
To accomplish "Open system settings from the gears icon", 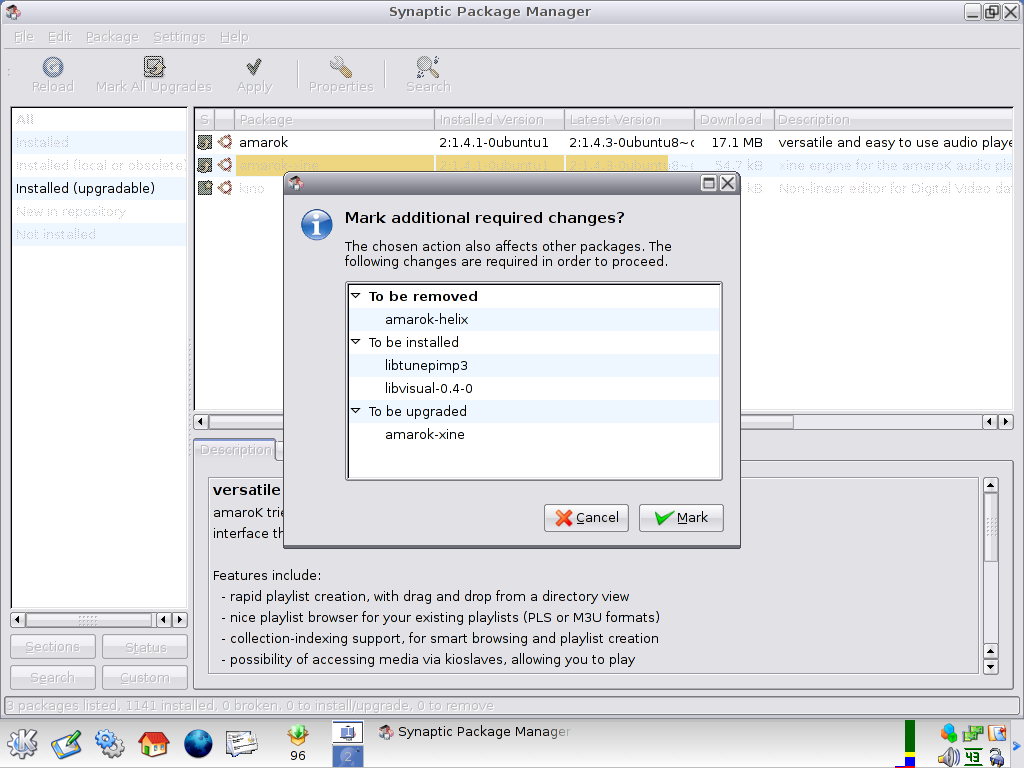I will (x=109, y=743).
